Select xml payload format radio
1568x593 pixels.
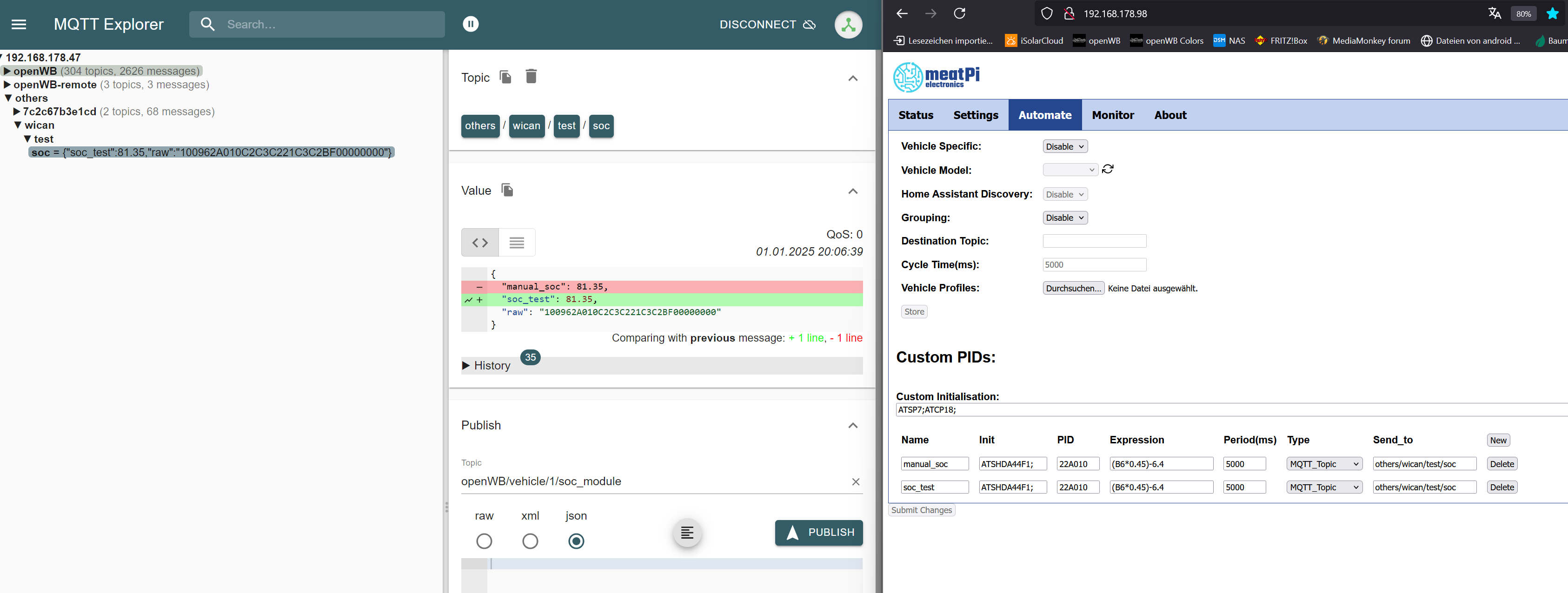[530, 540]
